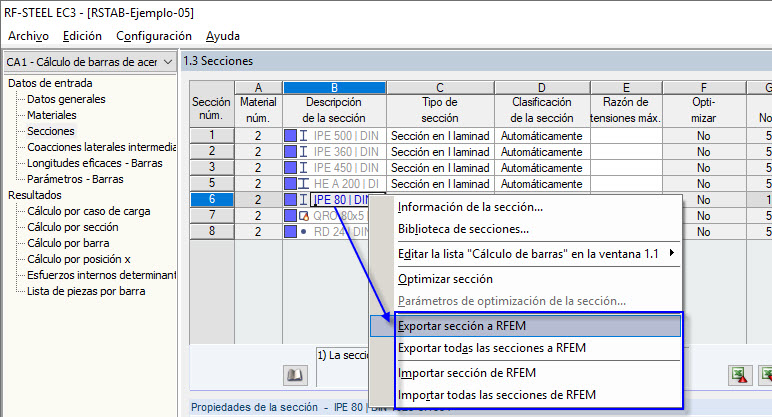Screen dimensions: 772x417
Task: Open the Ayuda menu
Action: tap(223, 36)
